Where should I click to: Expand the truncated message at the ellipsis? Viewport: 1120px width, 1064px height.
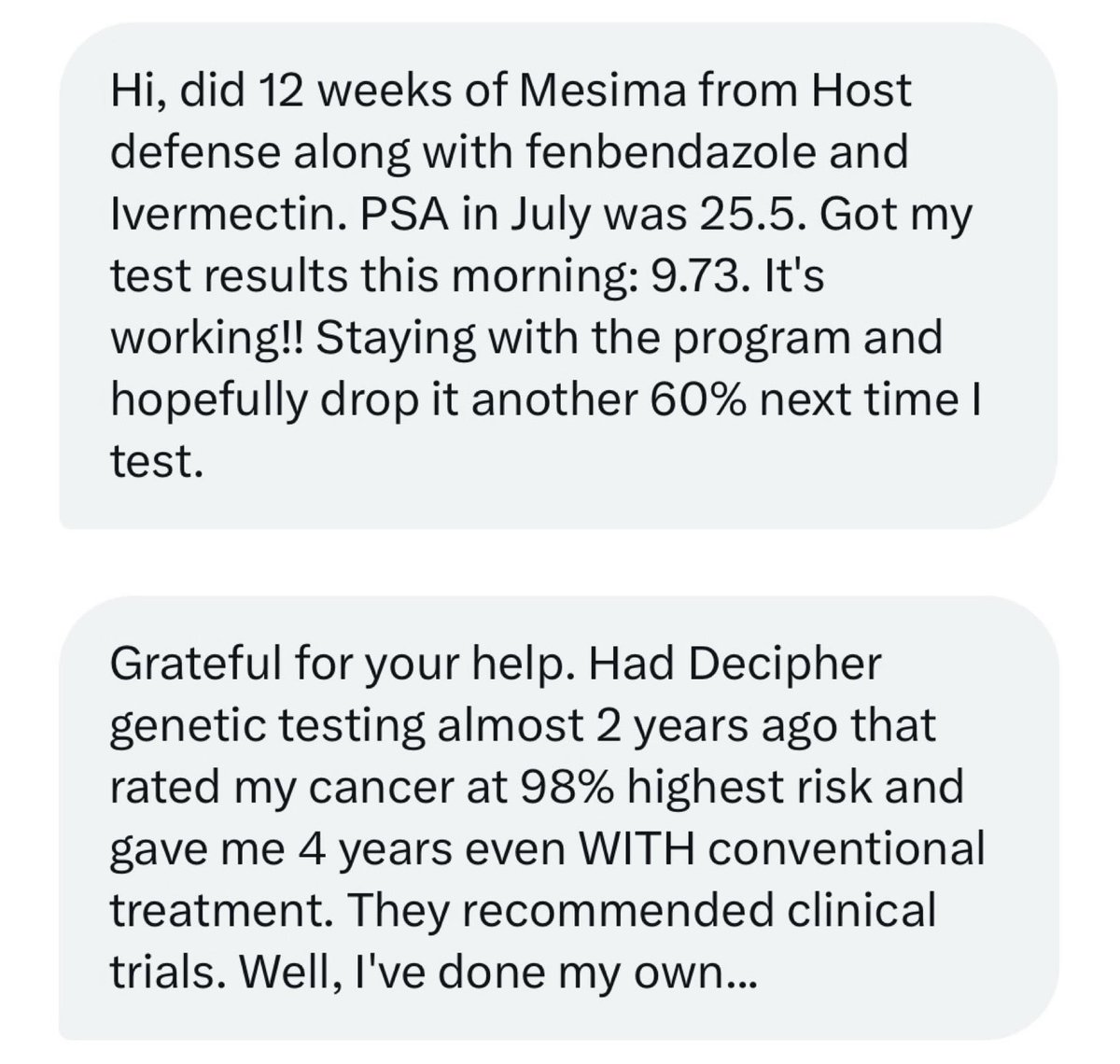click(742, 977)
